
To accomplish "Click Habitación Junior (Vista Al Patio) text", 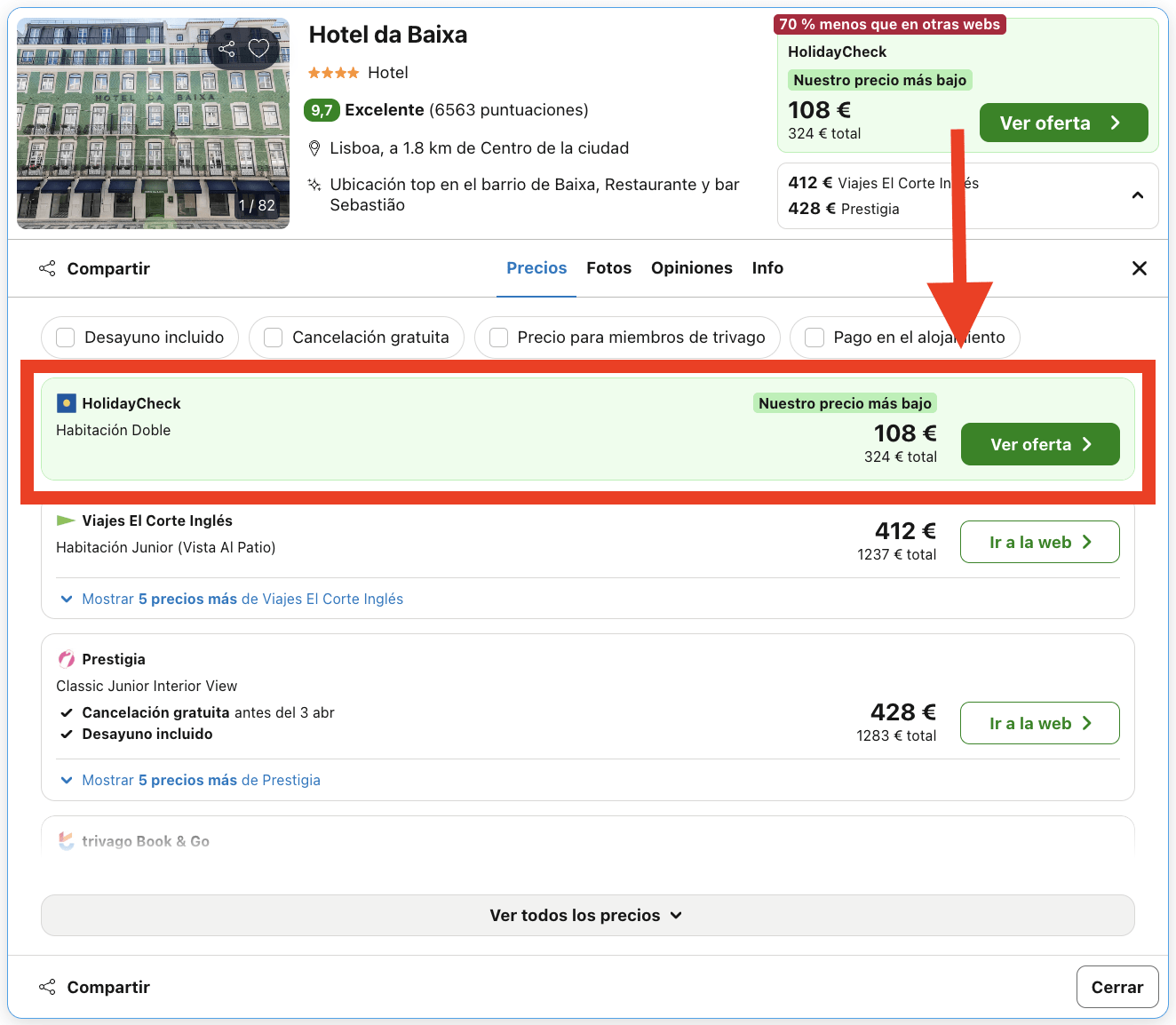I will coord(166,547).
